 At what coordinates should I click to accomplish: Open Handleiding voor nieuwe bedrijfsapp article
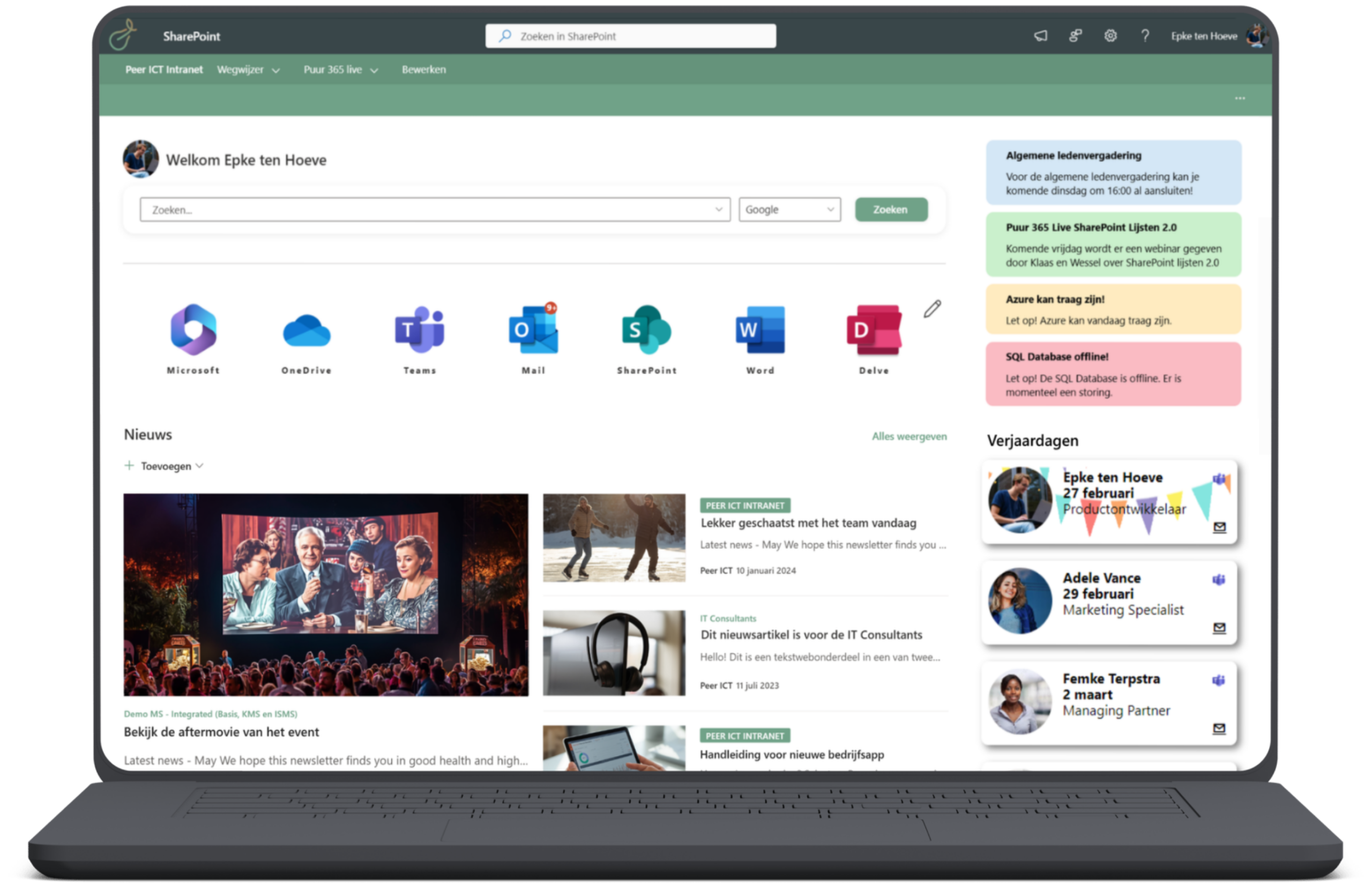(792, 754)
